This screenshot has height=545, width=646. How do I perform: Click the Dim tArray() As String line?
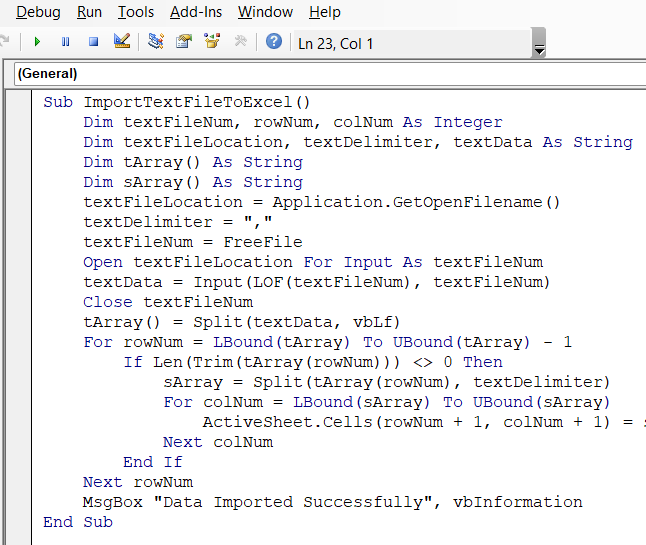pos(193,162)
